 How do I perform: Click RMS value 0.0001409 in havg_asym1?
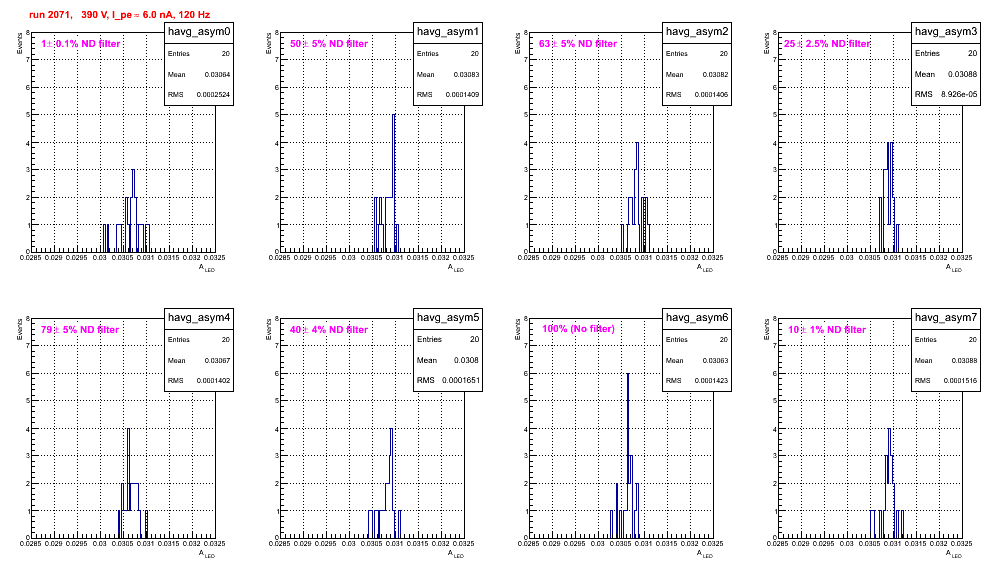click(462, 95)
